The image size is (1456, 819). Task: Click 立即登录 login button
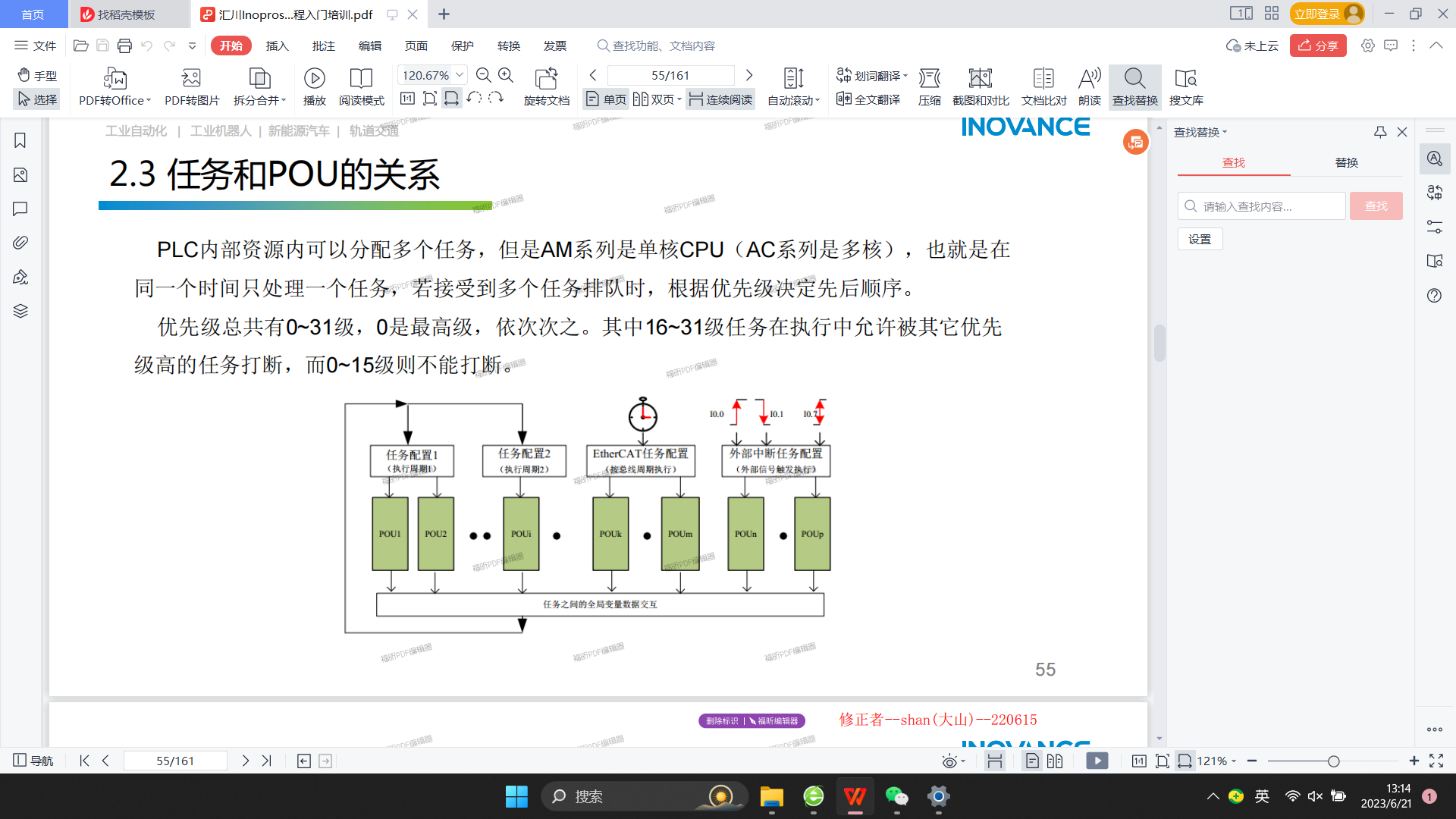pos(1327,14)
